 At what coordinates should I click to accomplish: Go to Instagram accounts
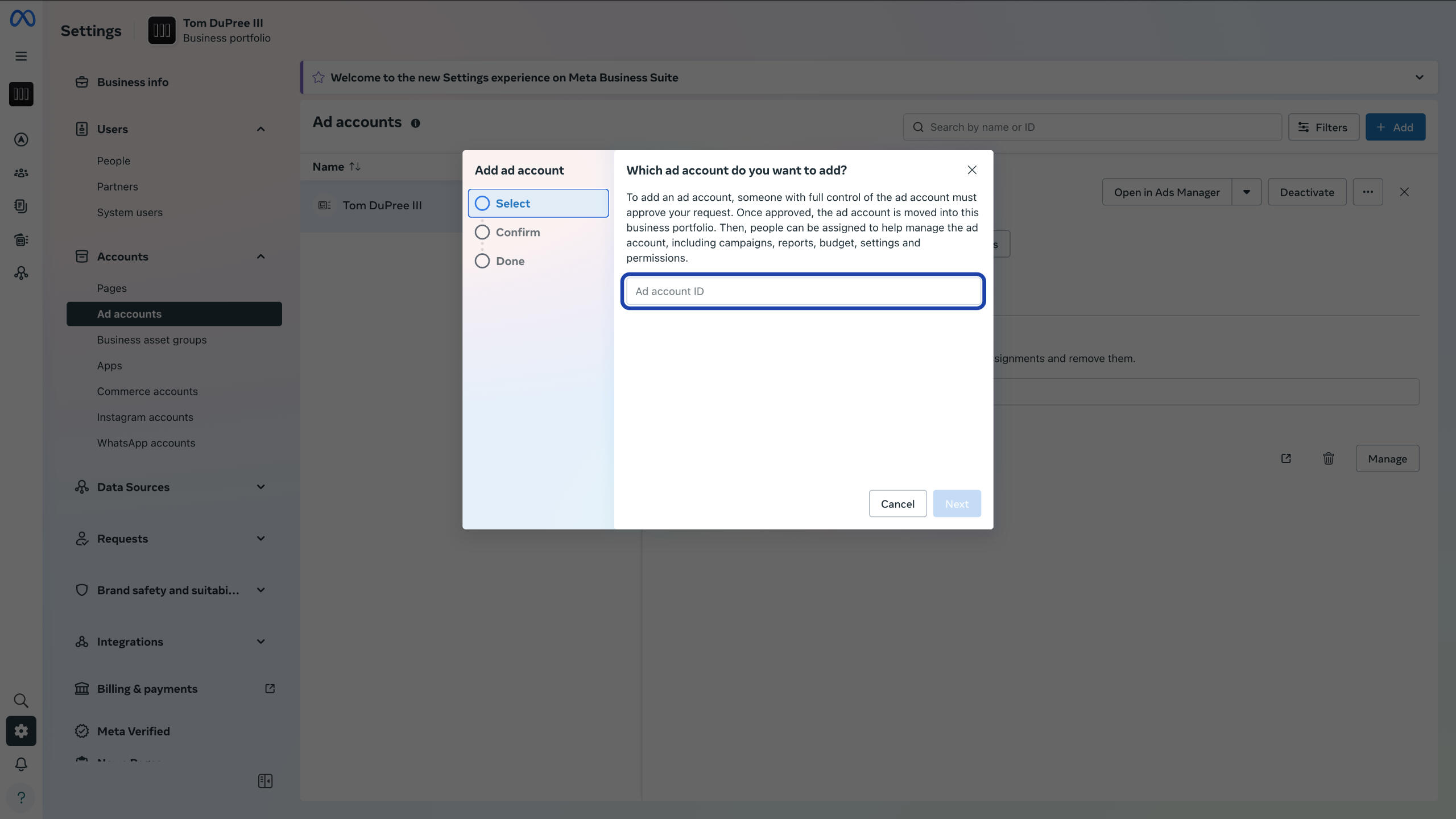[145, 417]
